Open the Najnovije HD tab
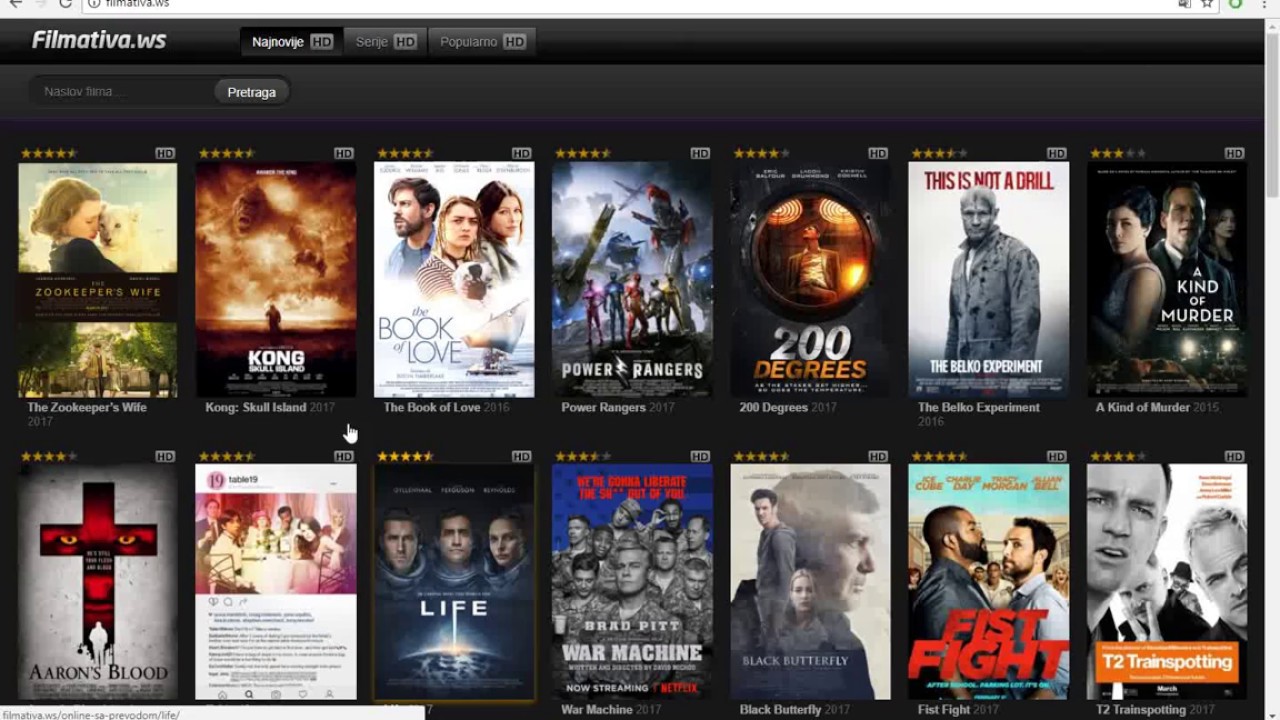This screenshot has width=1280, height=720. 291,42
